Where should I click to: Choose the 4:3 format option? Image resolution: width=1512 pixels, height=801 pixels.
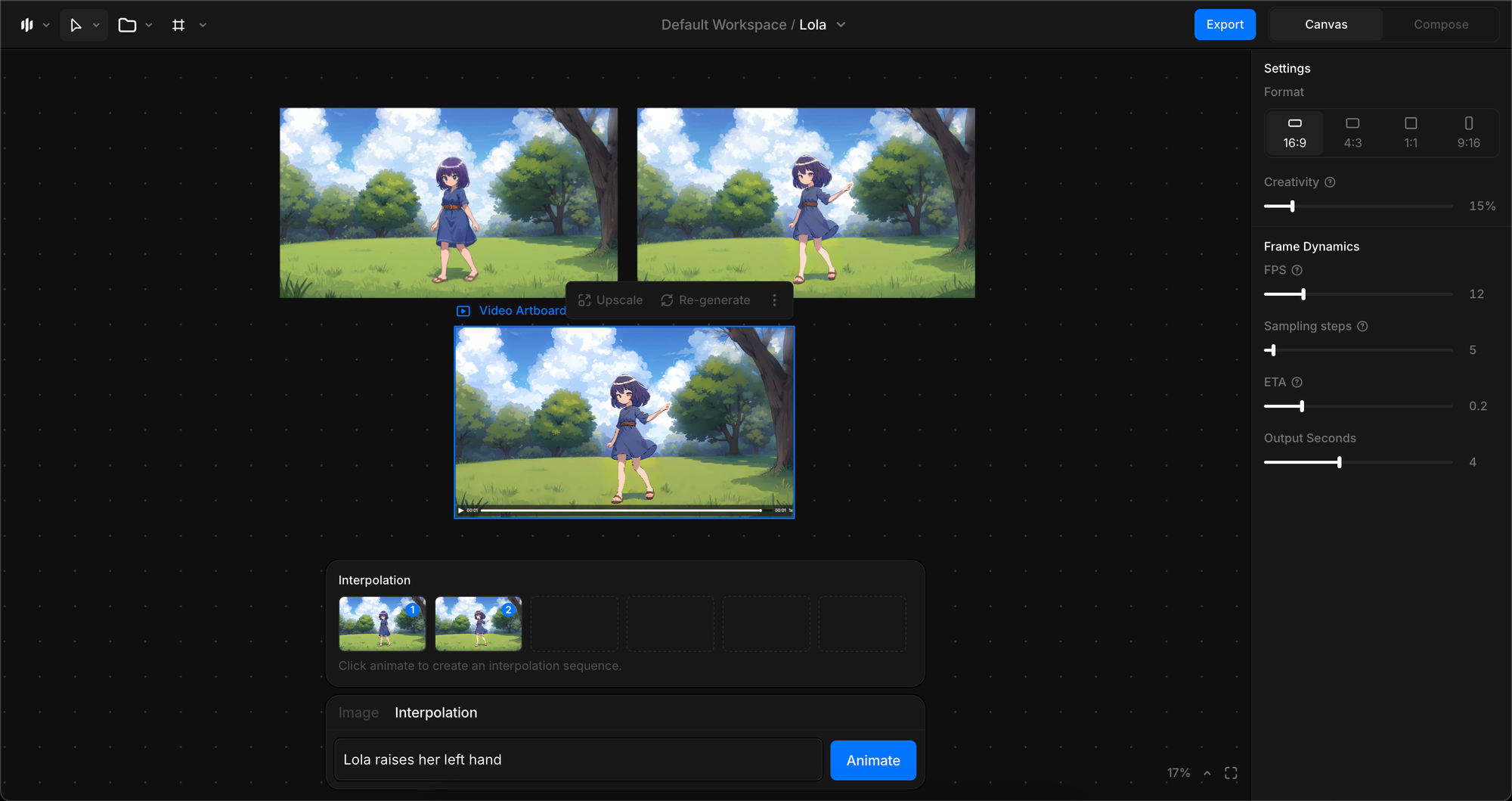[1352, 132]
